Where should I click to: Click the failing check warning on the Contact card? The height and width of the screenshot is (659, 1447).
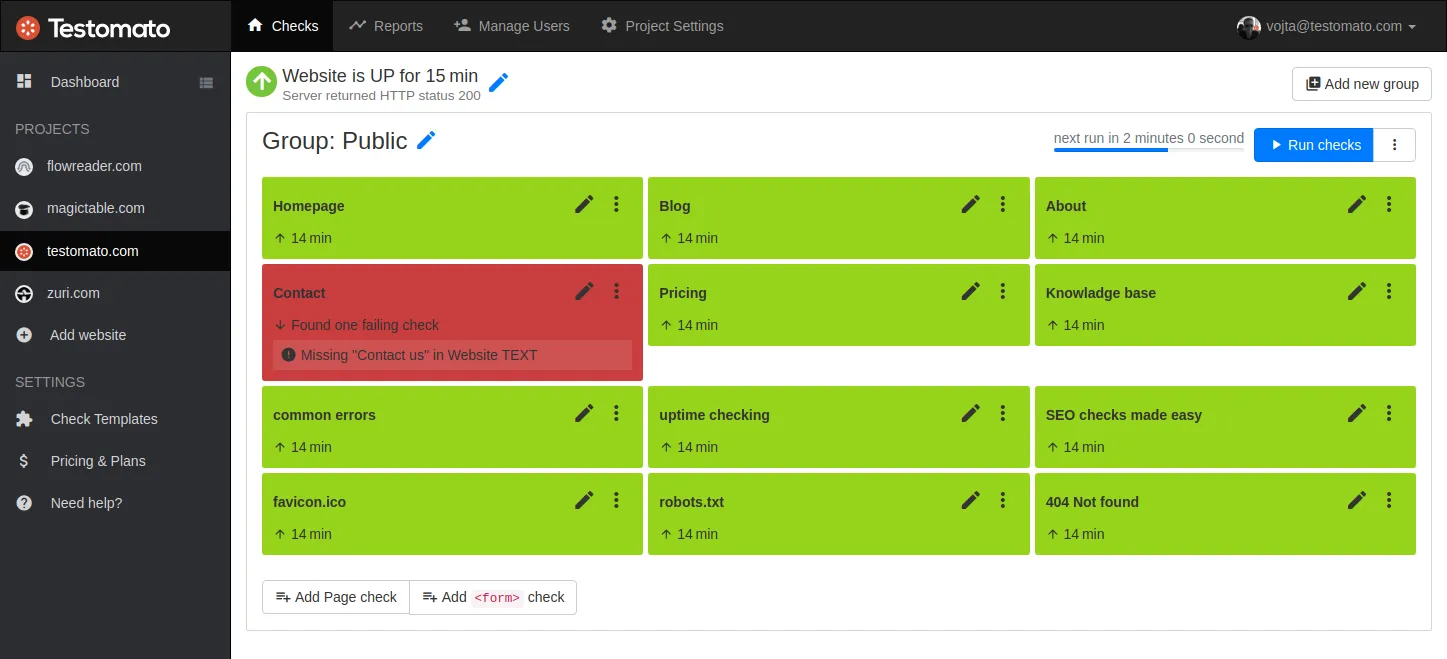coord(451,355)
